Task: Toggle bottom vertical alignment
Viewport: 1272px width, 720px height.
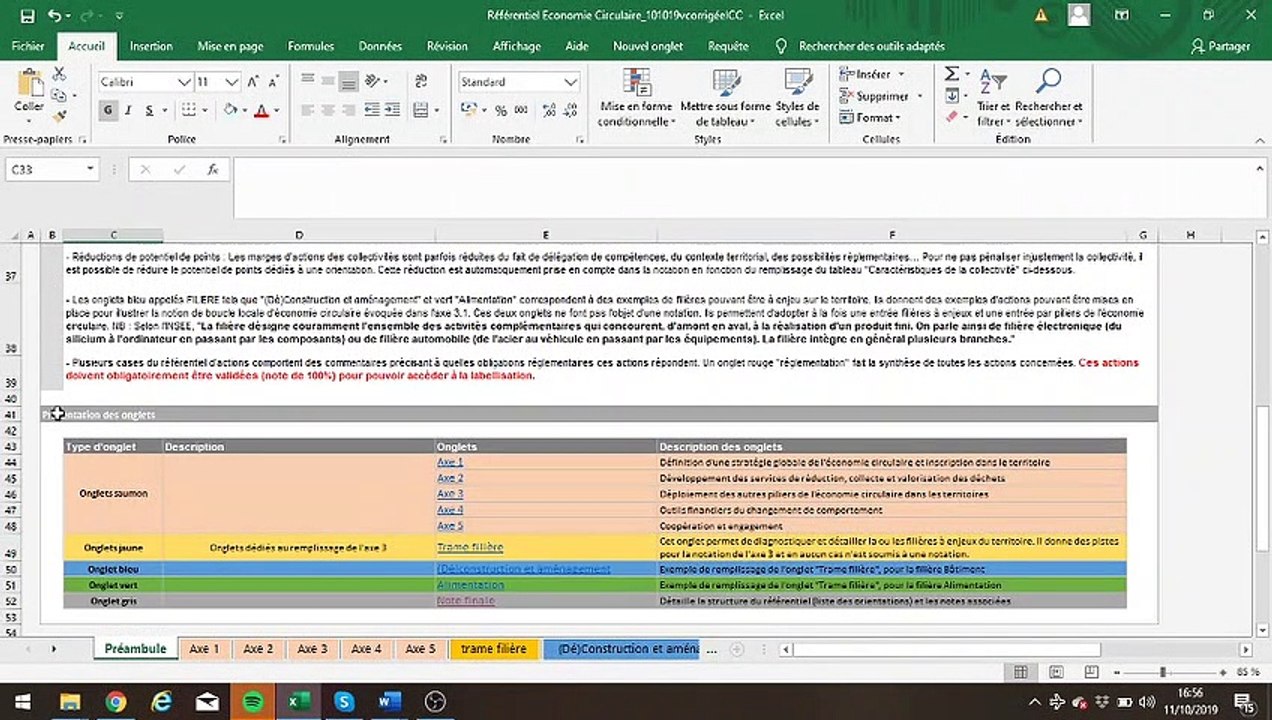Action: 348,82
